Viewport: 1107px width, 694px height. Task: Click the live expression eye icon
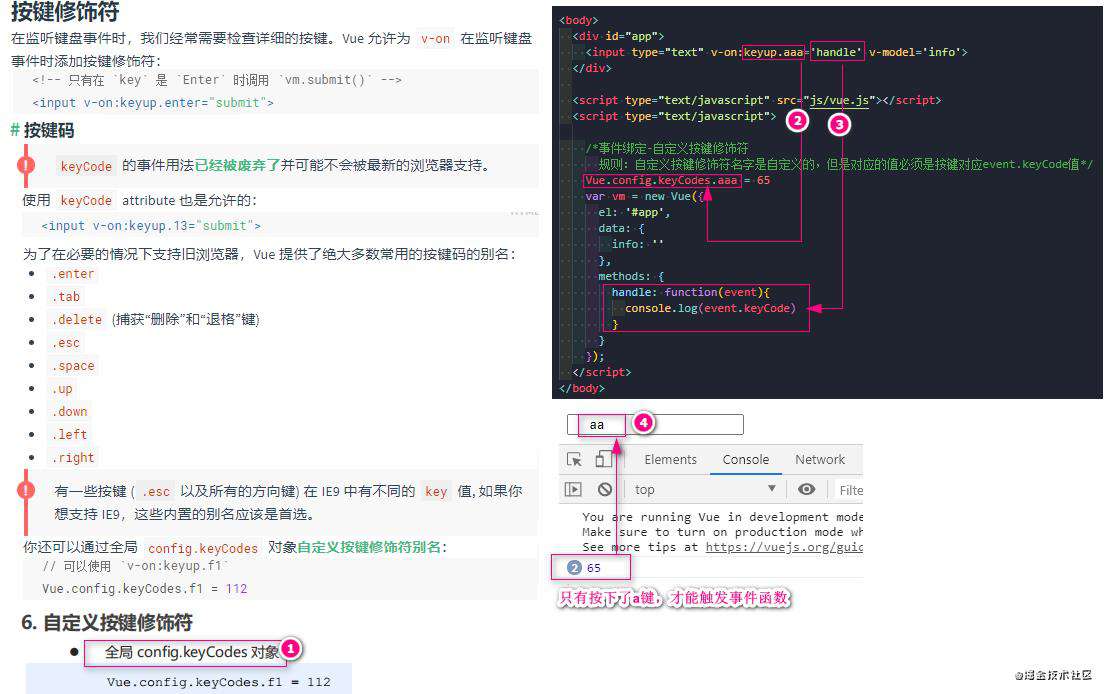(x=806, y=489)
